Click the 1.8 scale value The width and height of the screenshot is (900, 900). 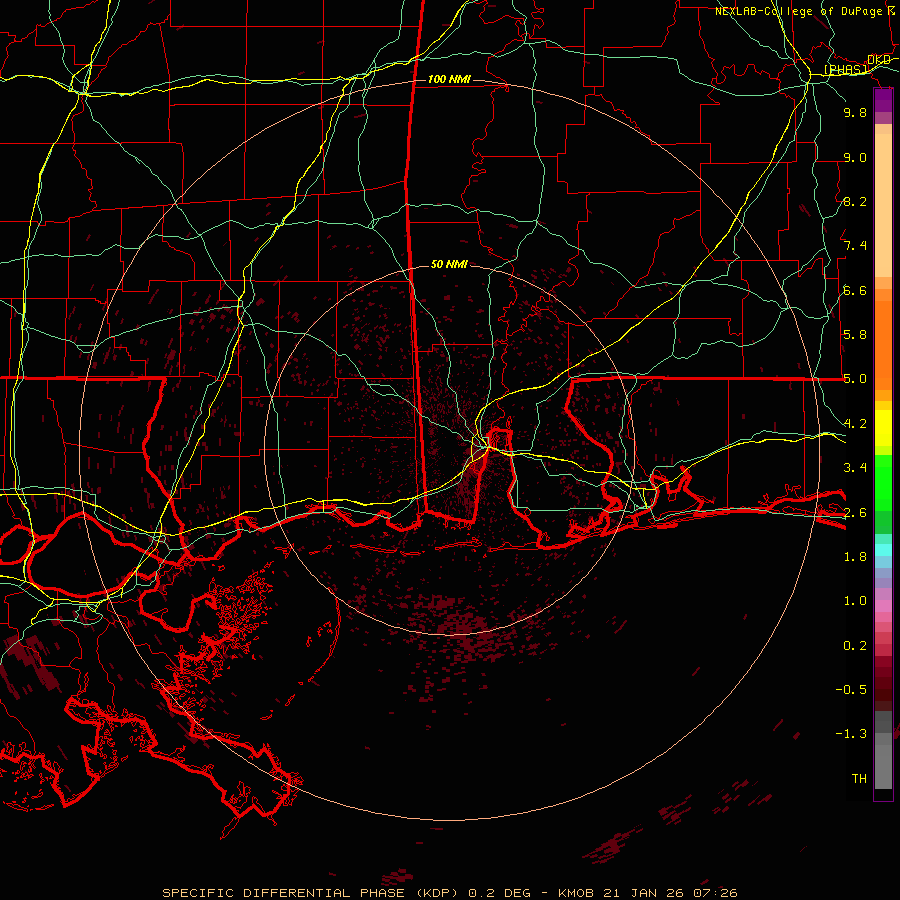tap(855, 557)
